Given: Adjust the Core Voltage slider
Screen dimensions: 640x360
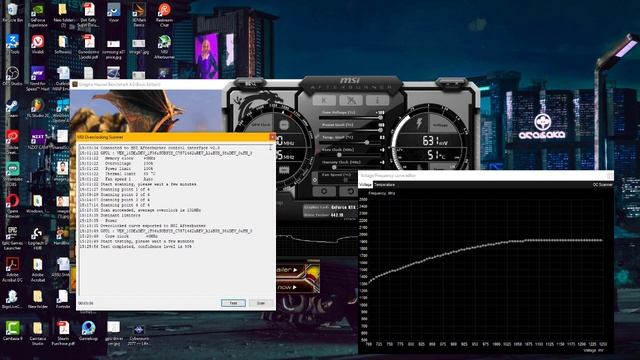Looking at the screenshot, I should tap(351, 118).
